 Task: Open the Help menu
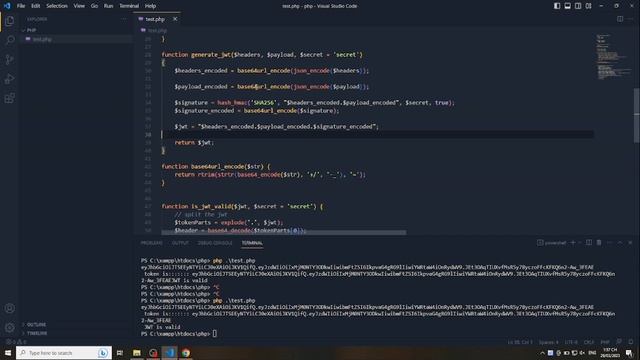[x=150, y=6]
